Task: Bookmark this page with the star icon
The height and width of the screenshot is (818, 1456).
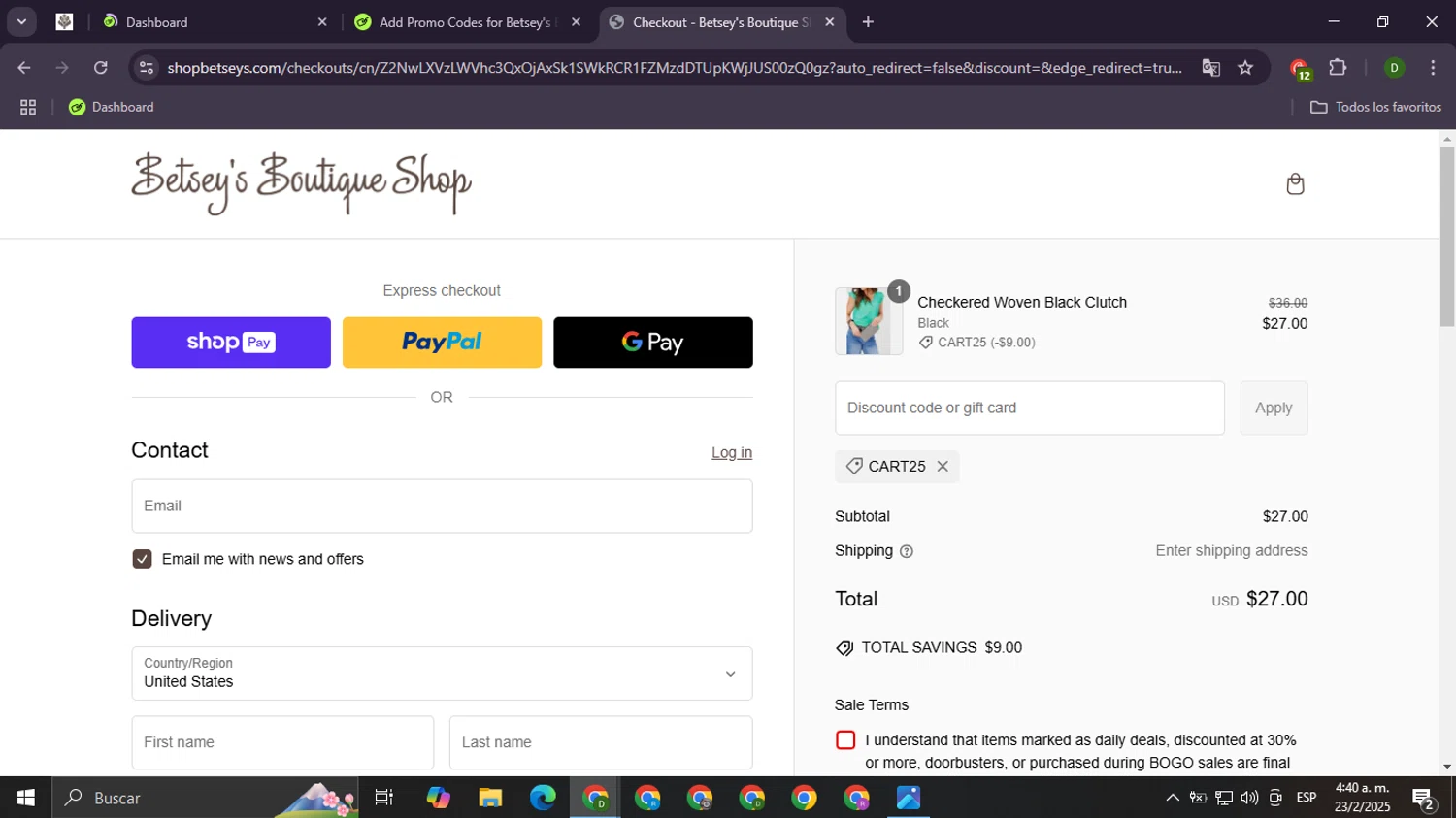Action: coord(1245,68)
